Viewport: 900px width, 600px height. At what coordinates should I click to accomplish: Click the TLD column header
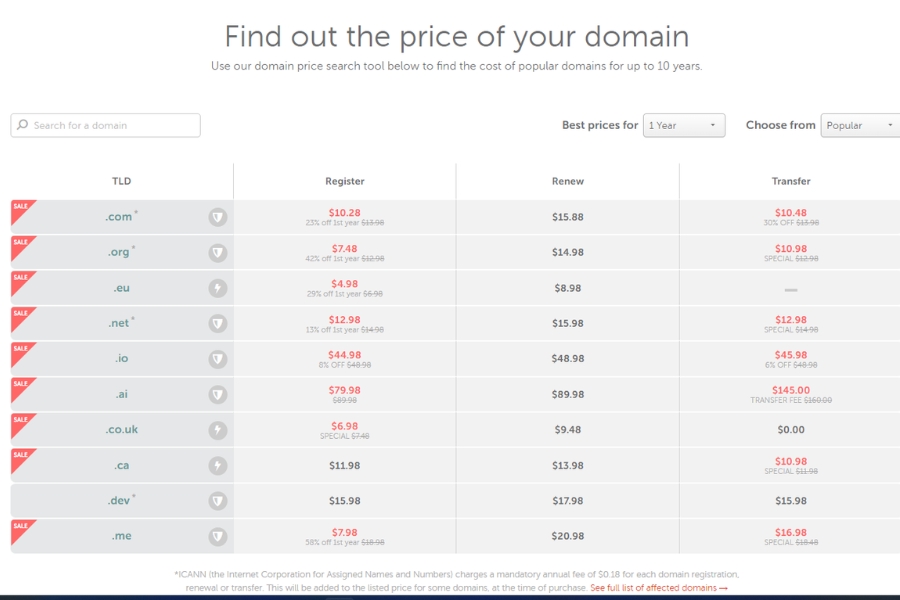[121, 181]
